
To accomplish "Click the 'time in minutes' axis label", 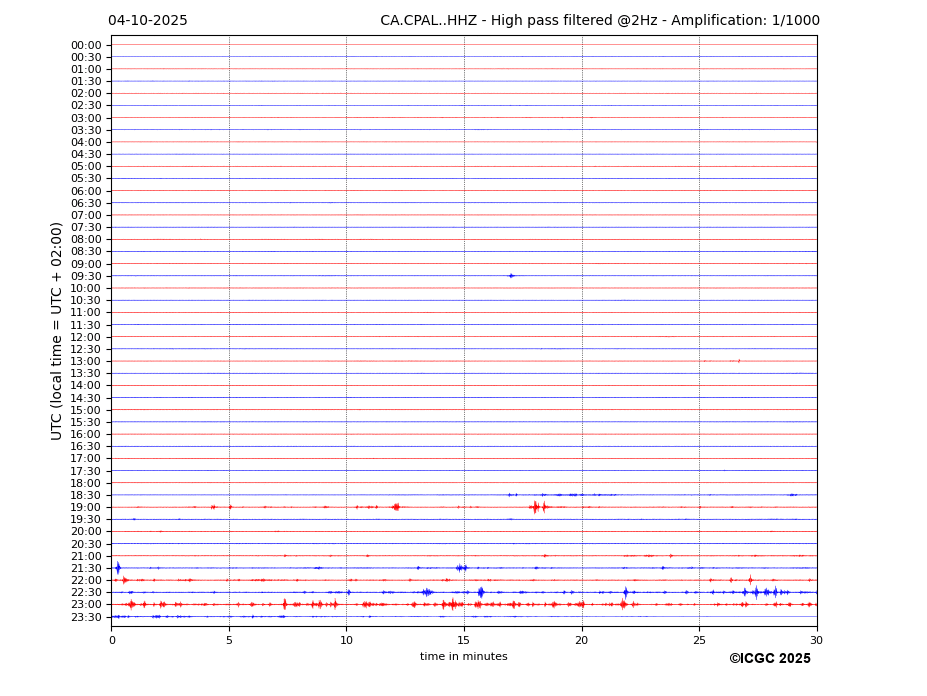I will tap(463, 657).
